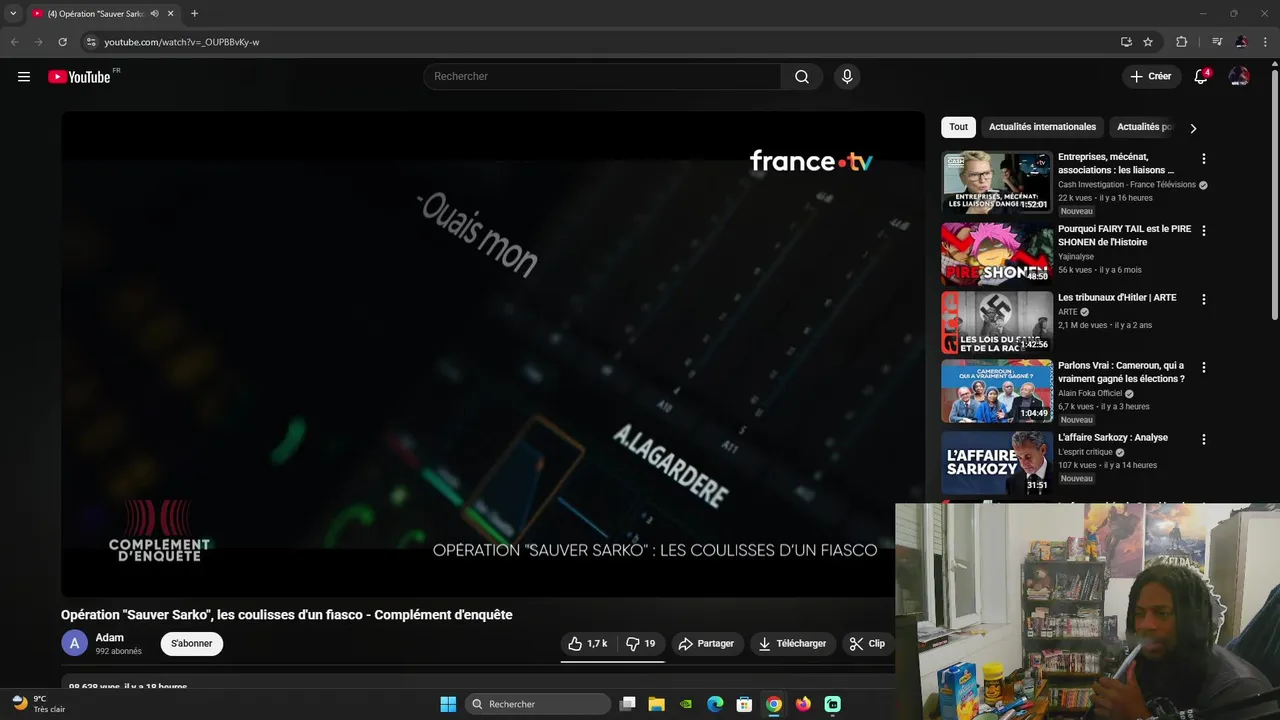Screen dimensions: 1280x720
Task: Open options for Pourquoi FAIRY TAIL video
Action: (x=1204, y=230)
